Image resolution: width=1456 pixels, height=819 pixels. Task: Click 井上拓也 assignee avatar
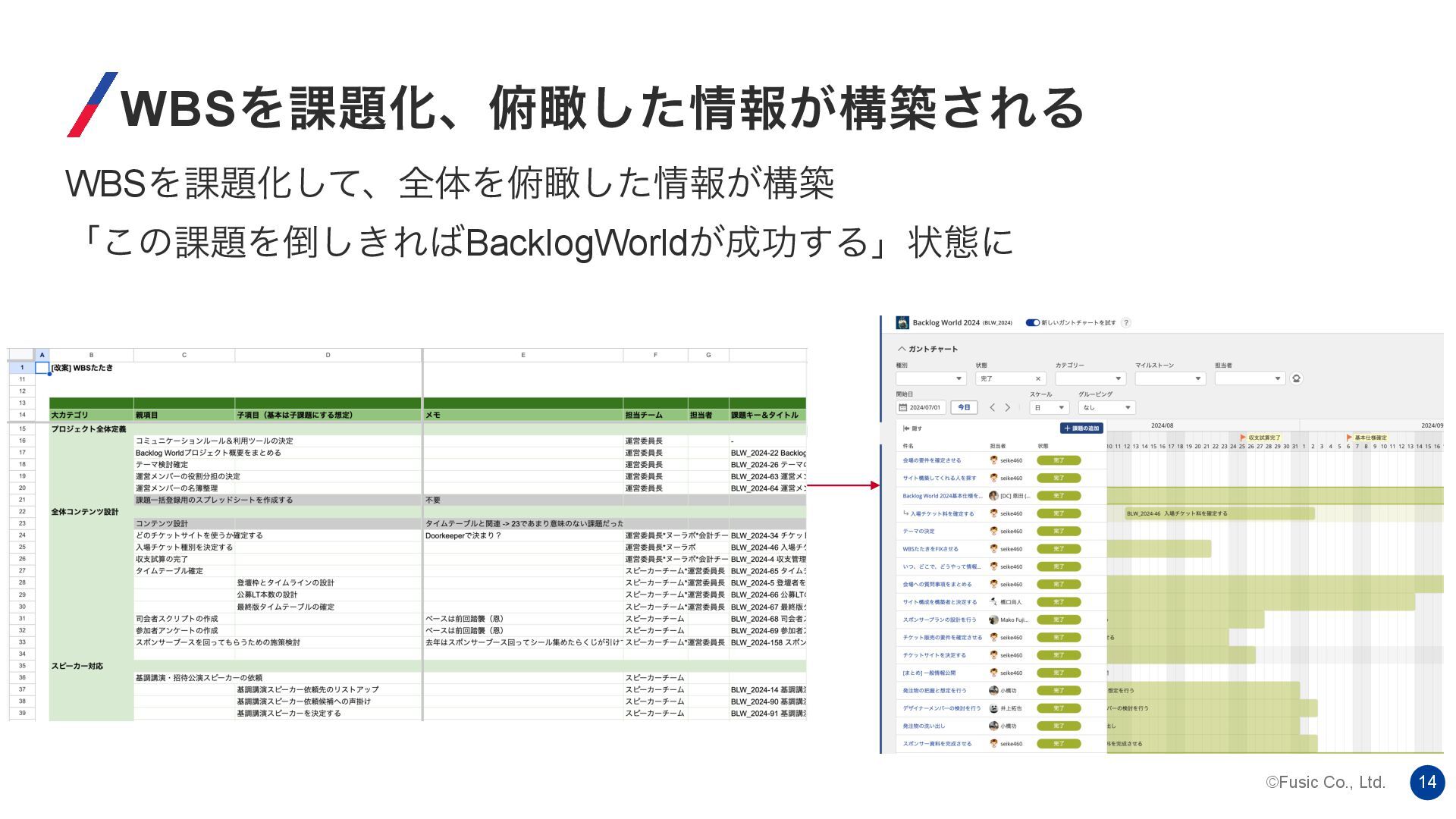pos(993,708)
